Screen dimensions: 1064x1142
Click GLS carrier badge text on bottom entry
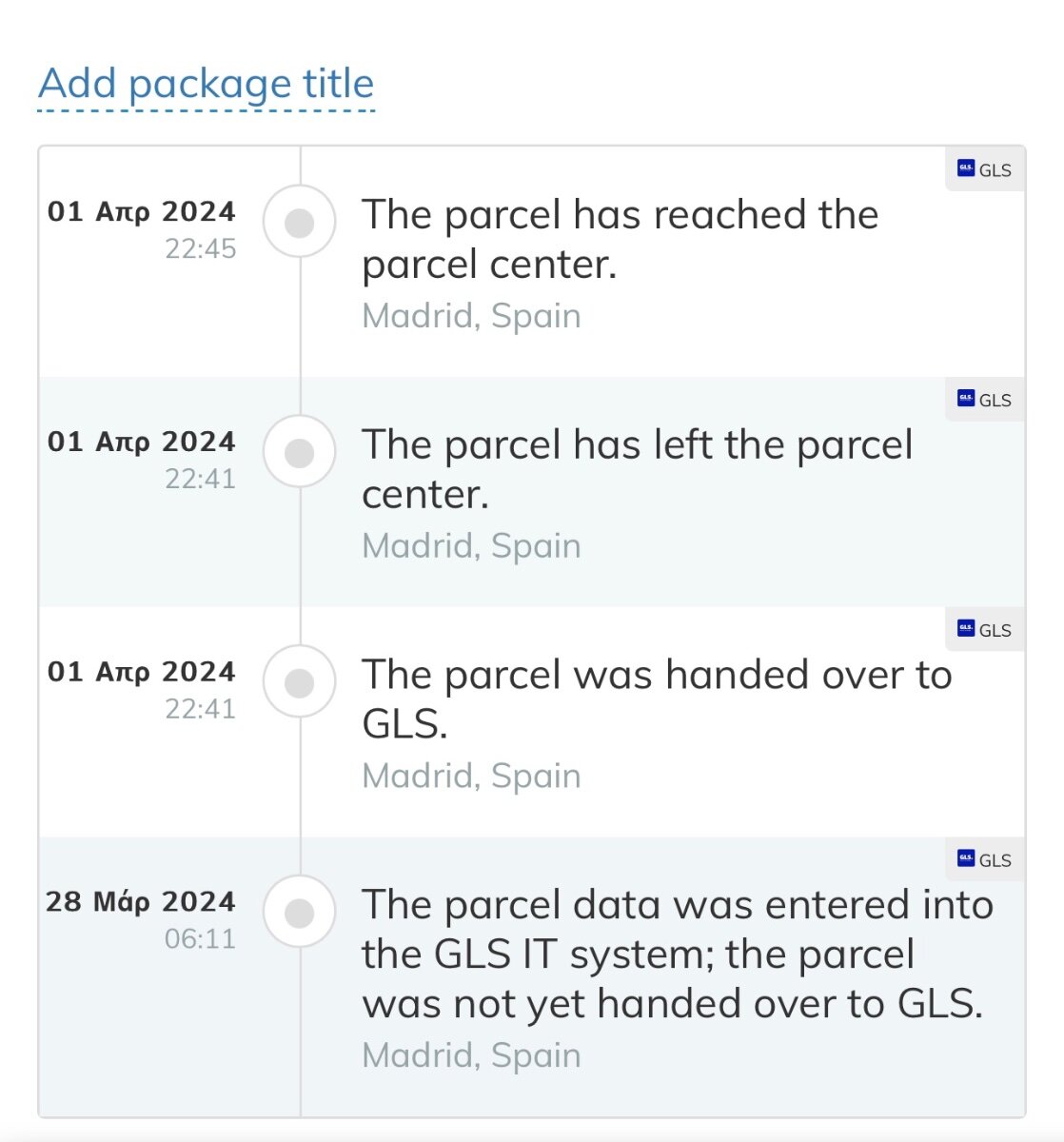pos(995,860)
